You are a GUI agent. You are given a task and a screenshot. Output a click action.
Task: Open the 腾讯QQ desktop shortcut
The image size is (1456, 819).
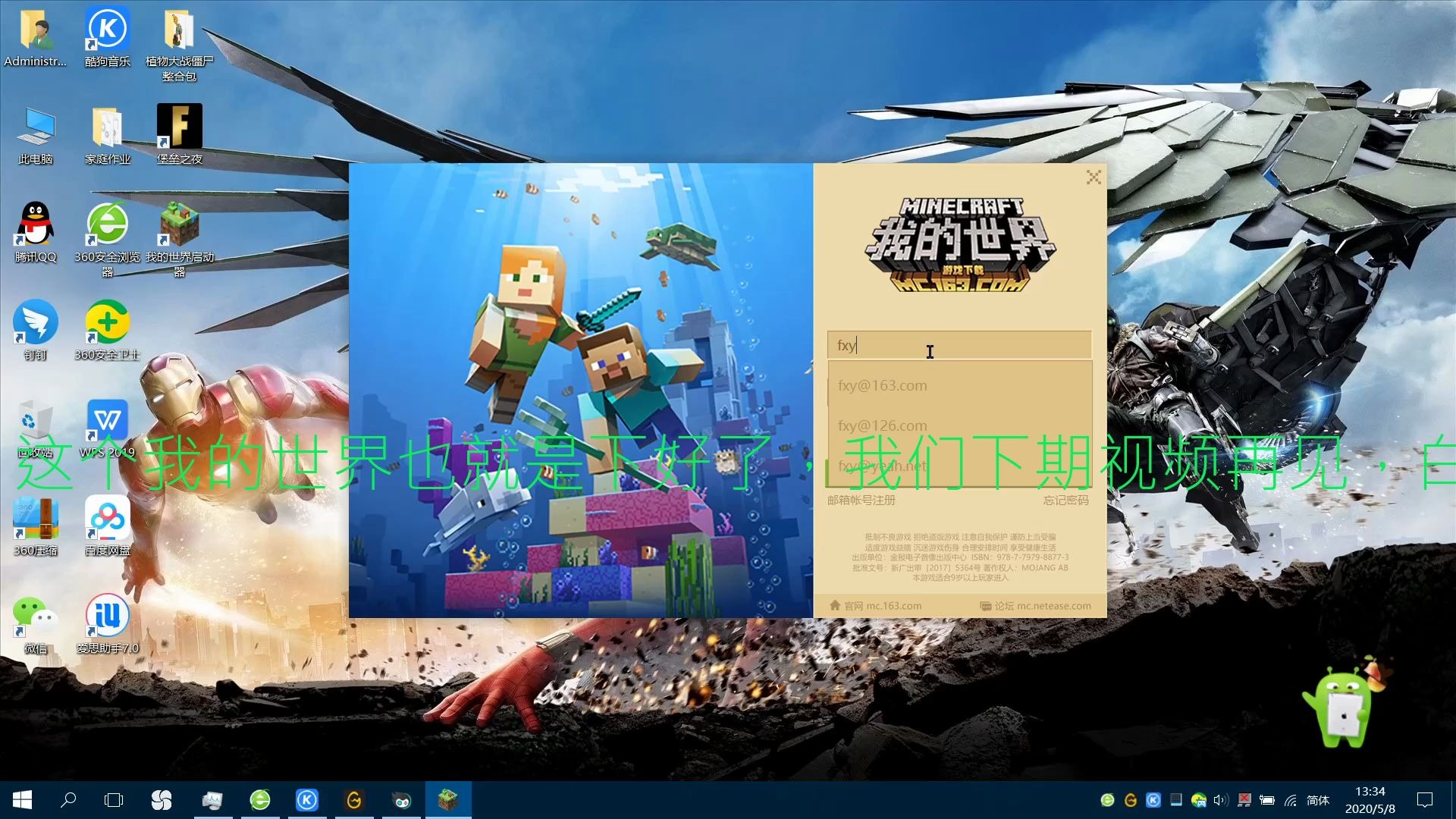[36, 234]
